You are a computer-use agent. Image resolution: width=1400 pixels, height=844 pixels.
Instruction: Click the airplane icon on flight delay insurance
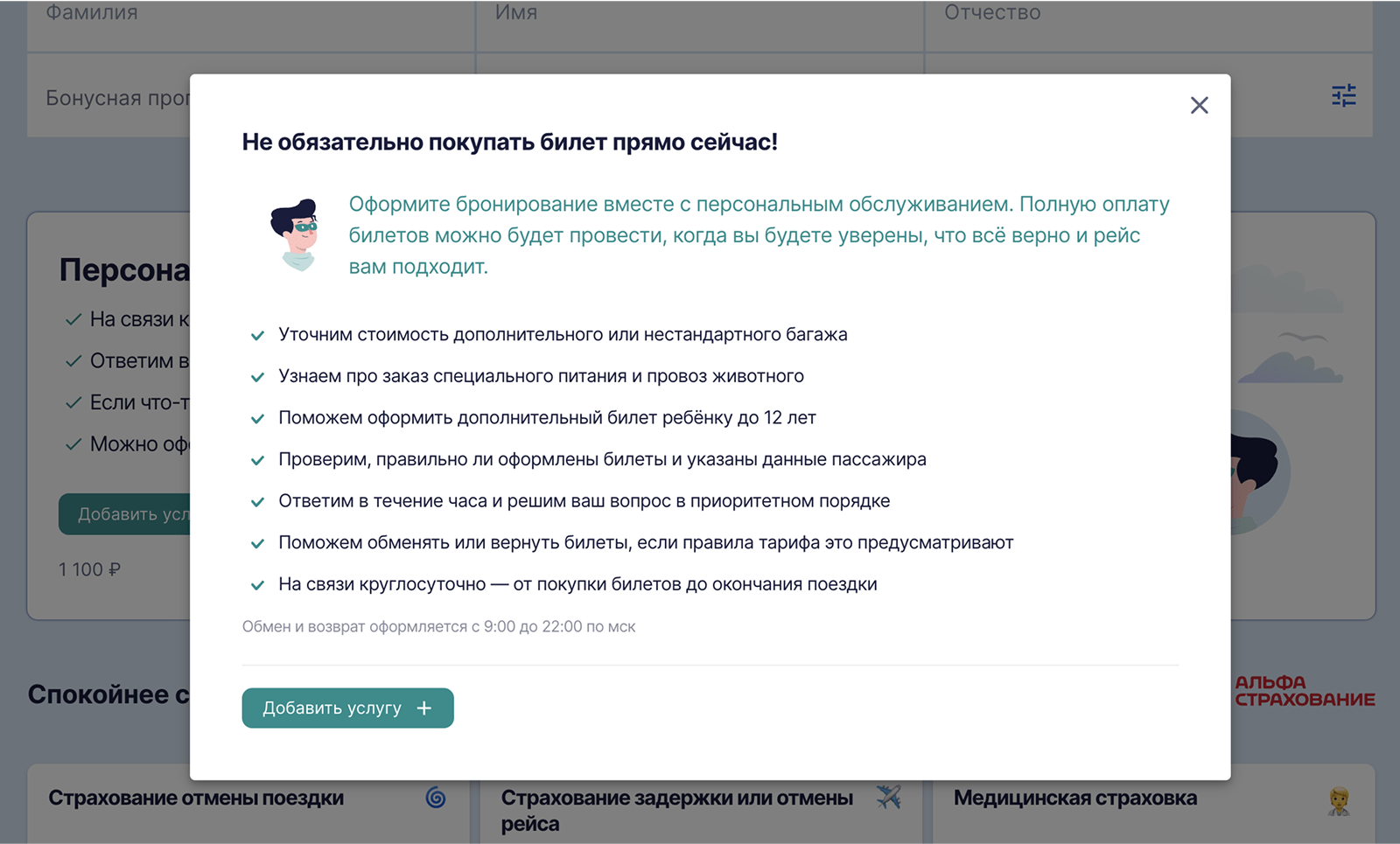point(889,797)
